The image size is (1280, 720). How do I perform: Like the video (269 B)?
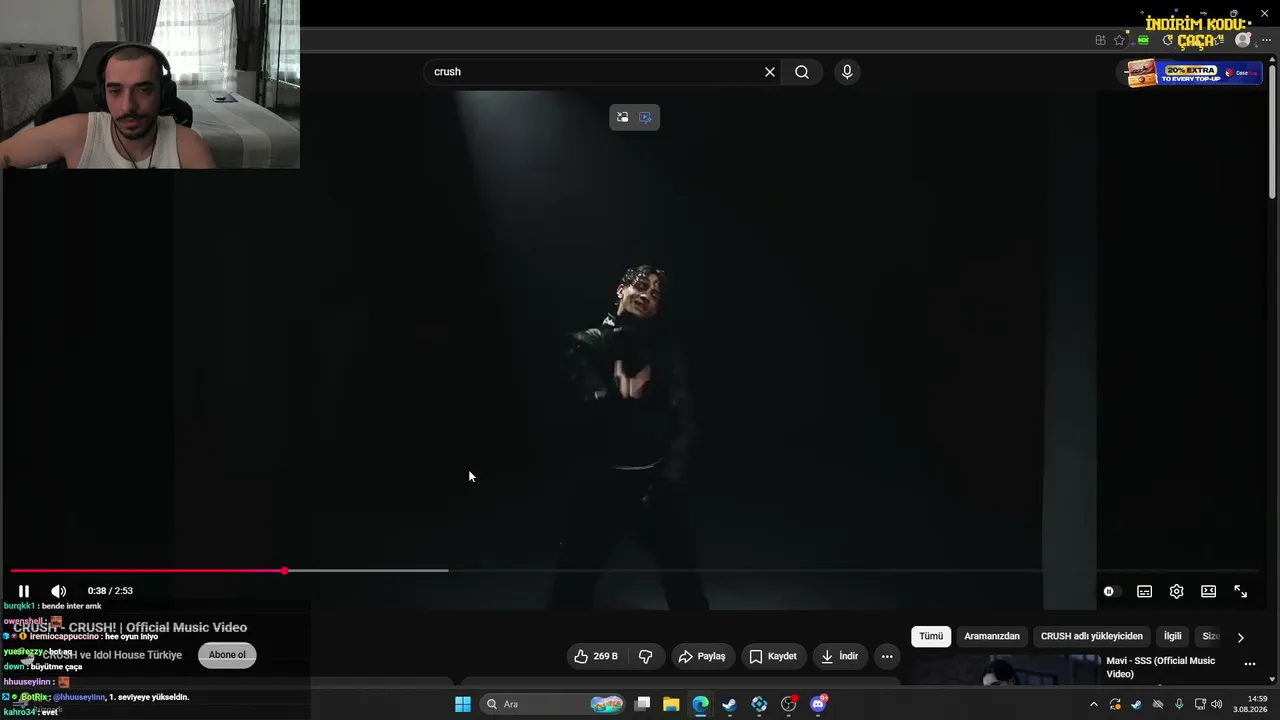coord(597,656)
